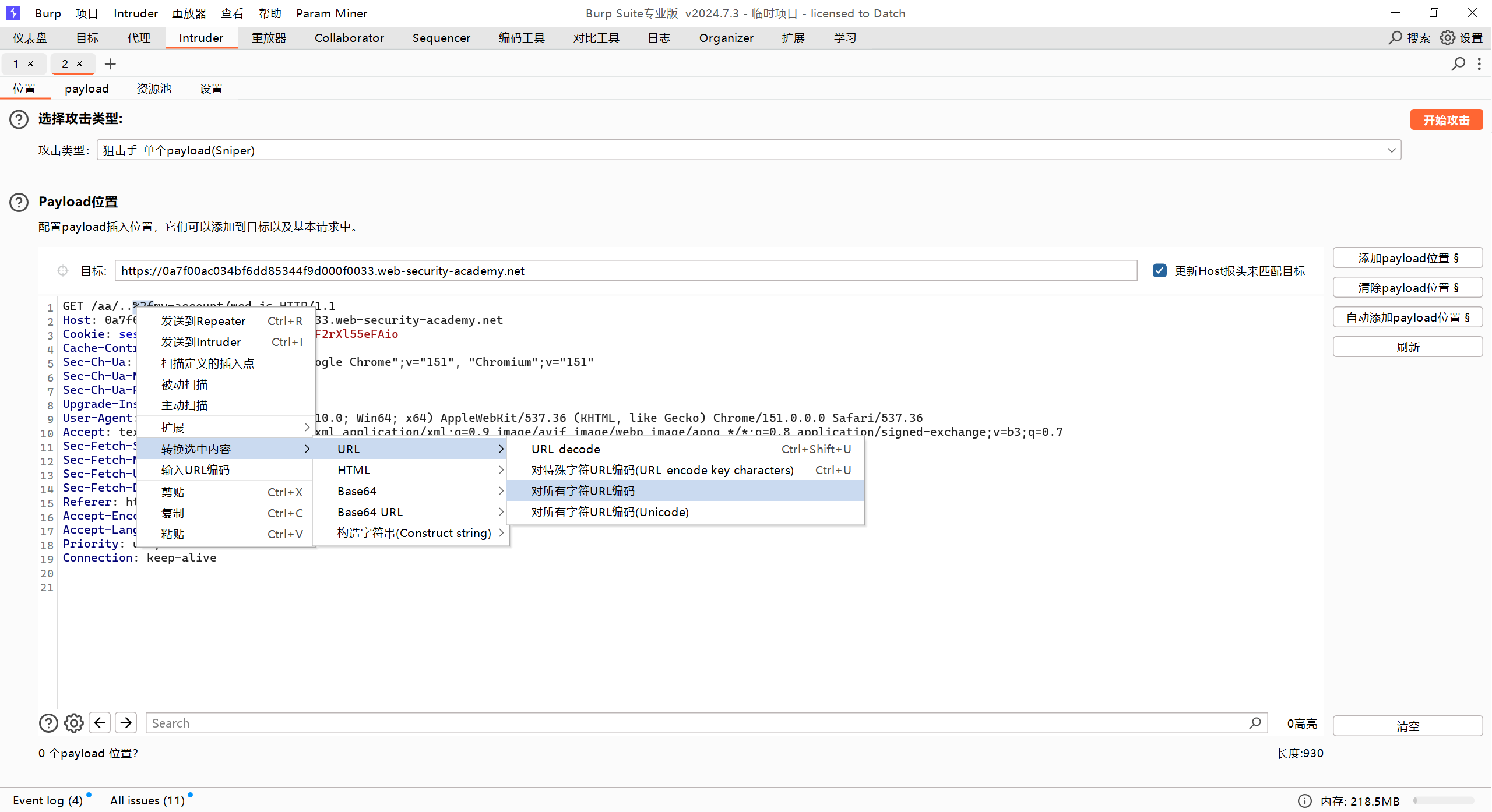
Task: Select 发送到Intruder in context menu
Action: coord(226,342)
